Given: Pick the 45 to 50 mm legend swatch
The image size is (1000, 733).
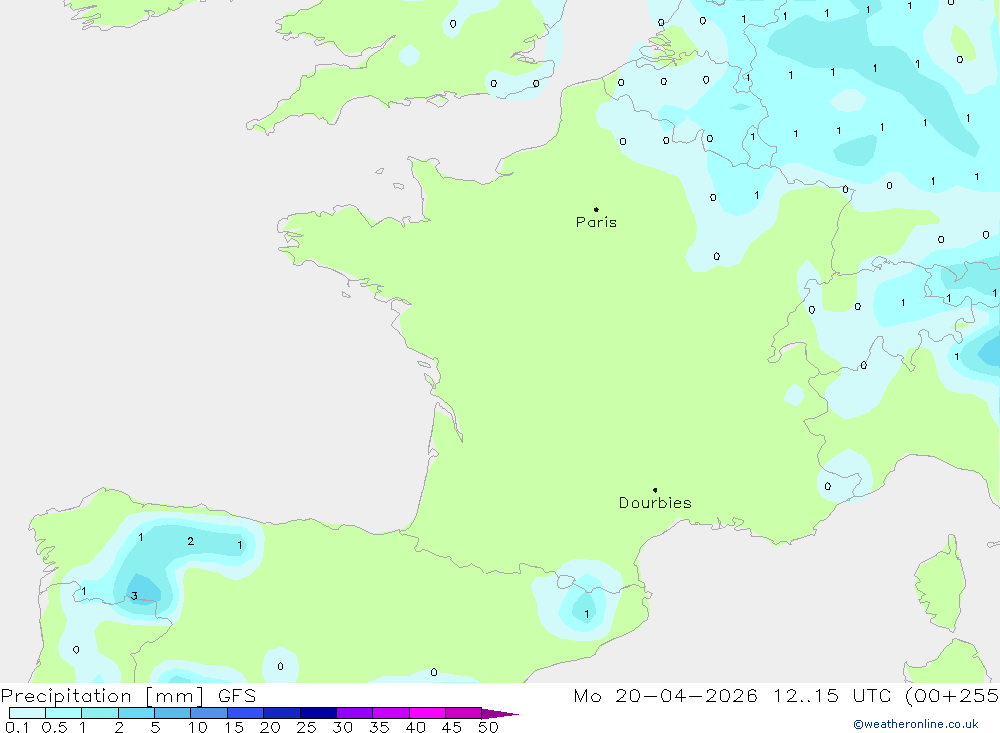Looking at the screenshot, I should tap(464, 713).
